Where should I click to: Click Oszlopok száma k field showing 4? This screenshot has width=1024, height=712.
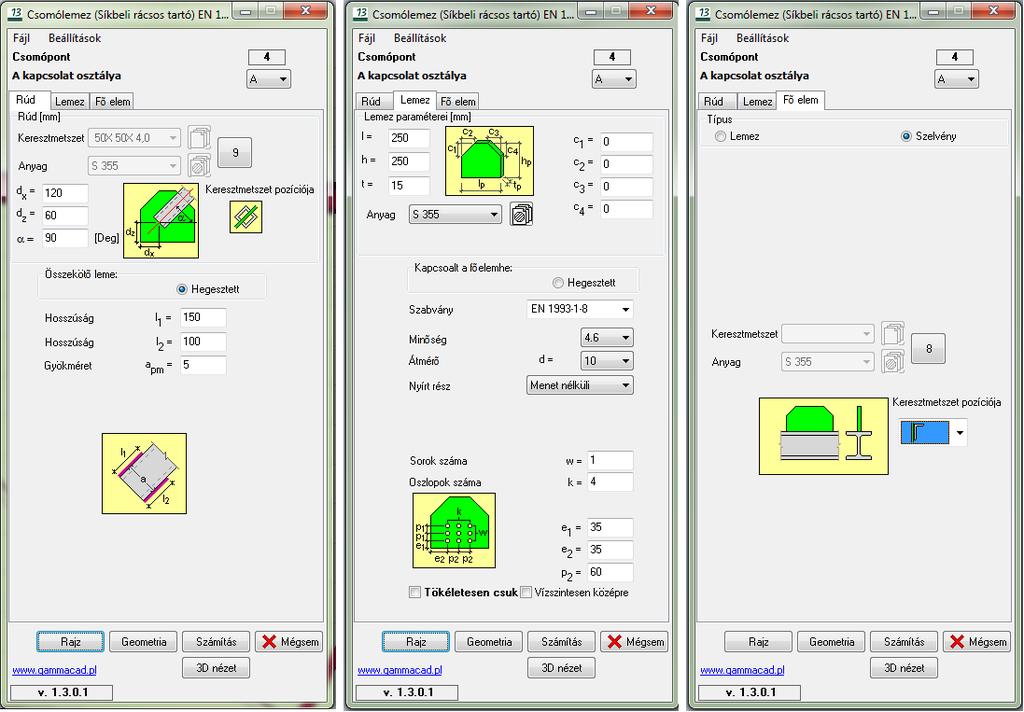click(x=610, y=482)
